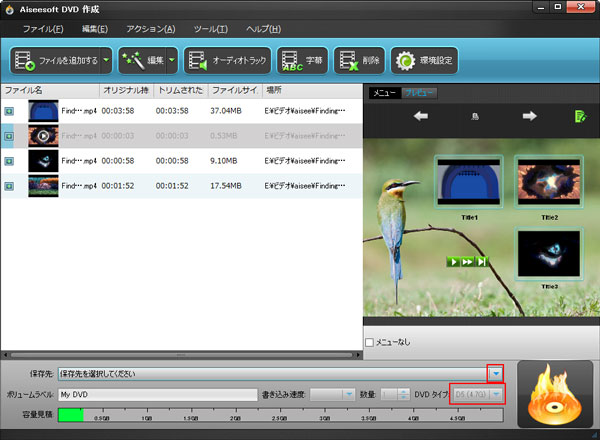The height and width of the screenshot is (440, 600).
Task: Click the capacity estimate bar
Action: 280,415
